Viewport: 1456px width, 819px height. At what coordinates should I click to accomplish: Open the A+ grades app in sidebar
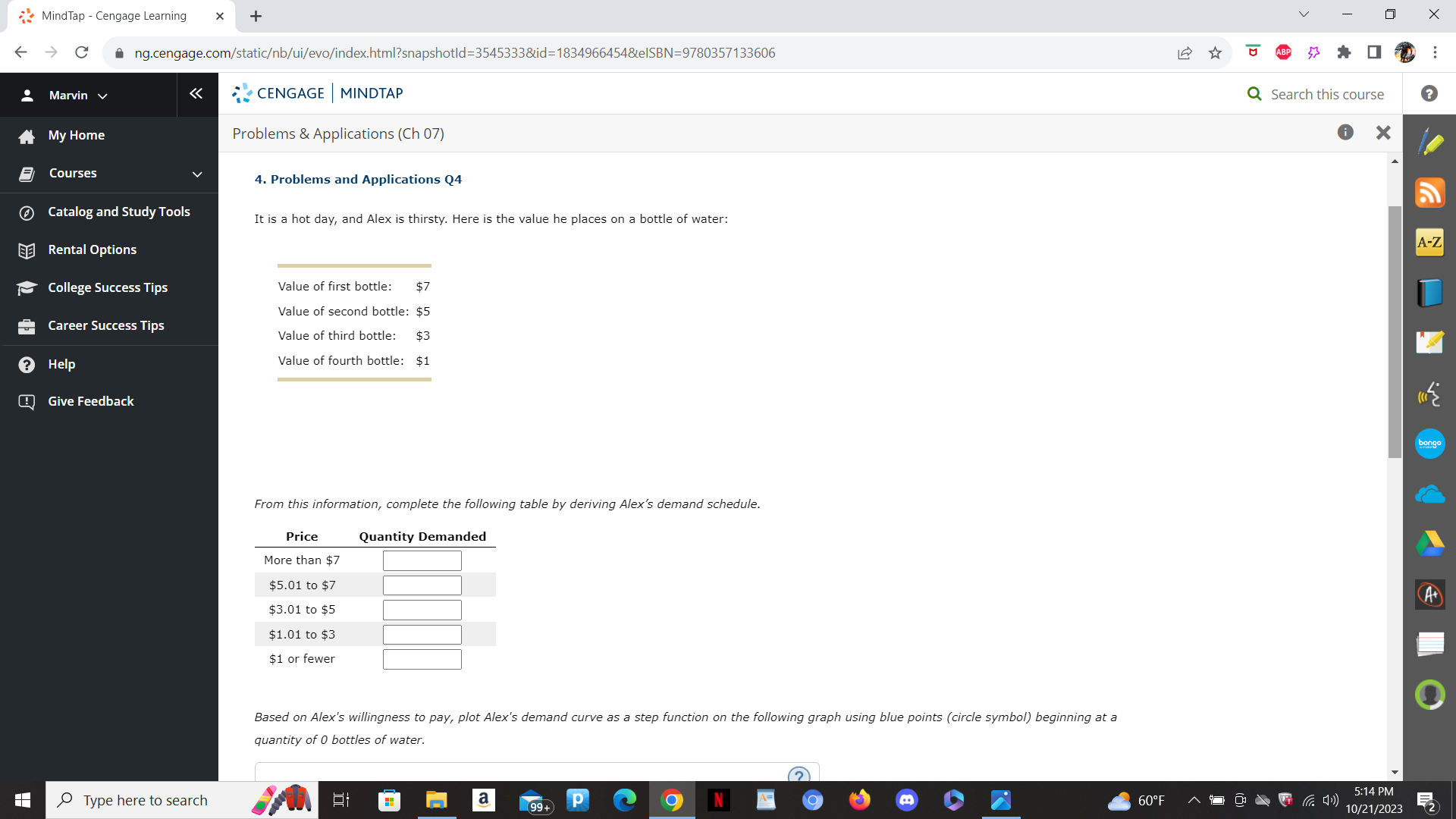click(x=1430, y=595)
